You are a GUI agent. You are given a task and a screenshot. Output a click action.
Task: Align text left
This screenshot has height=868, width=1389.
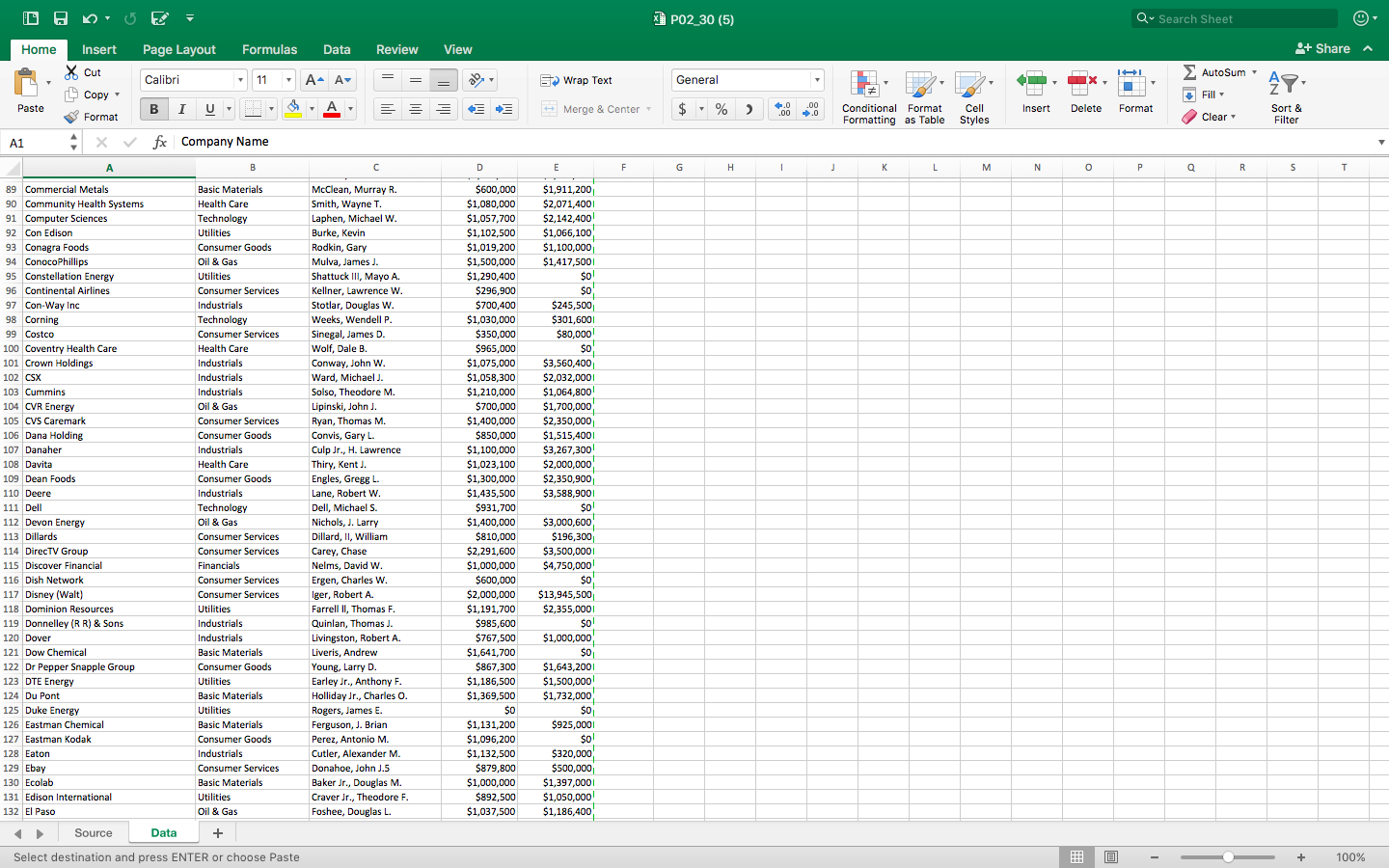[x=388, y=109]
